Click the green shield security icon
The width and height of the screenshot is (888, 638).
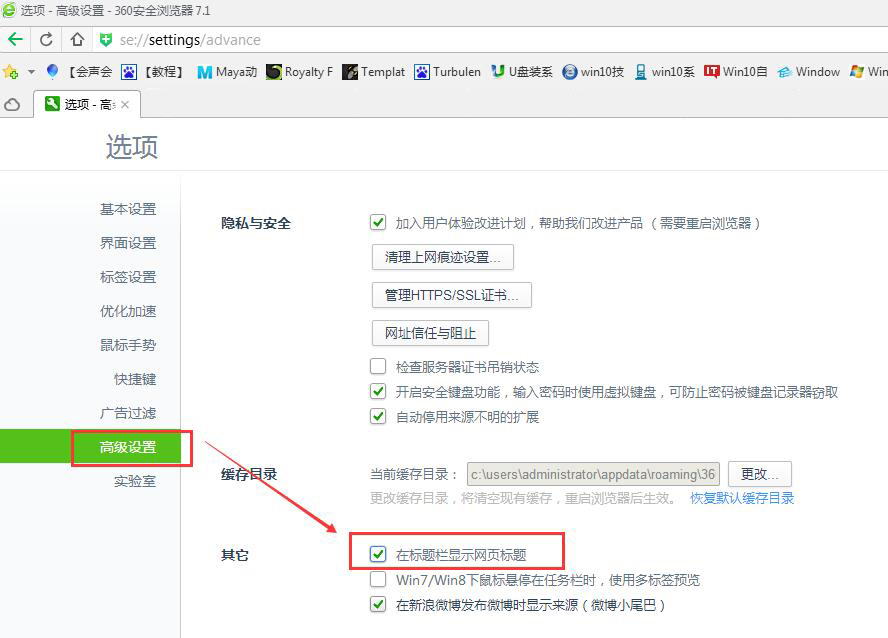click(x=105, y=40)
